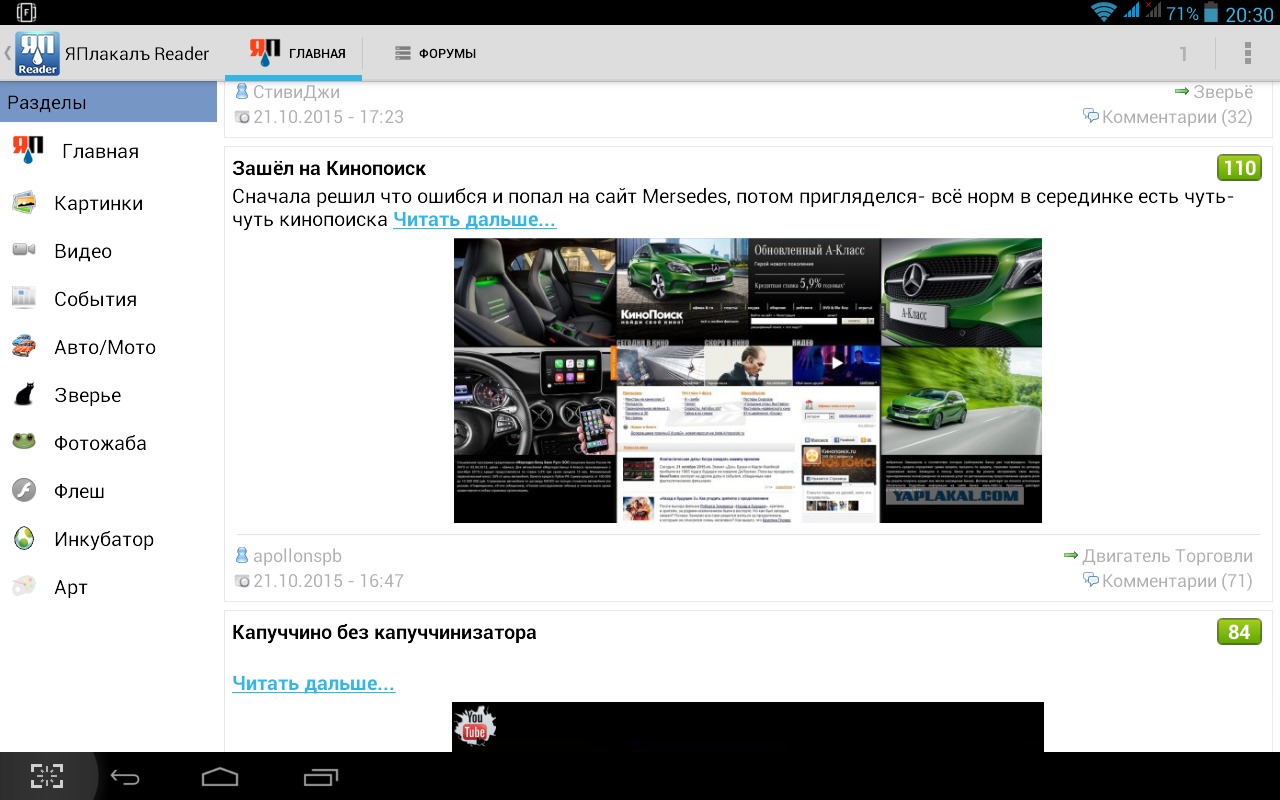This screenshot has height=800, width=1280.
Task: Tap the Android recent apps button
Action: (322, 776)
